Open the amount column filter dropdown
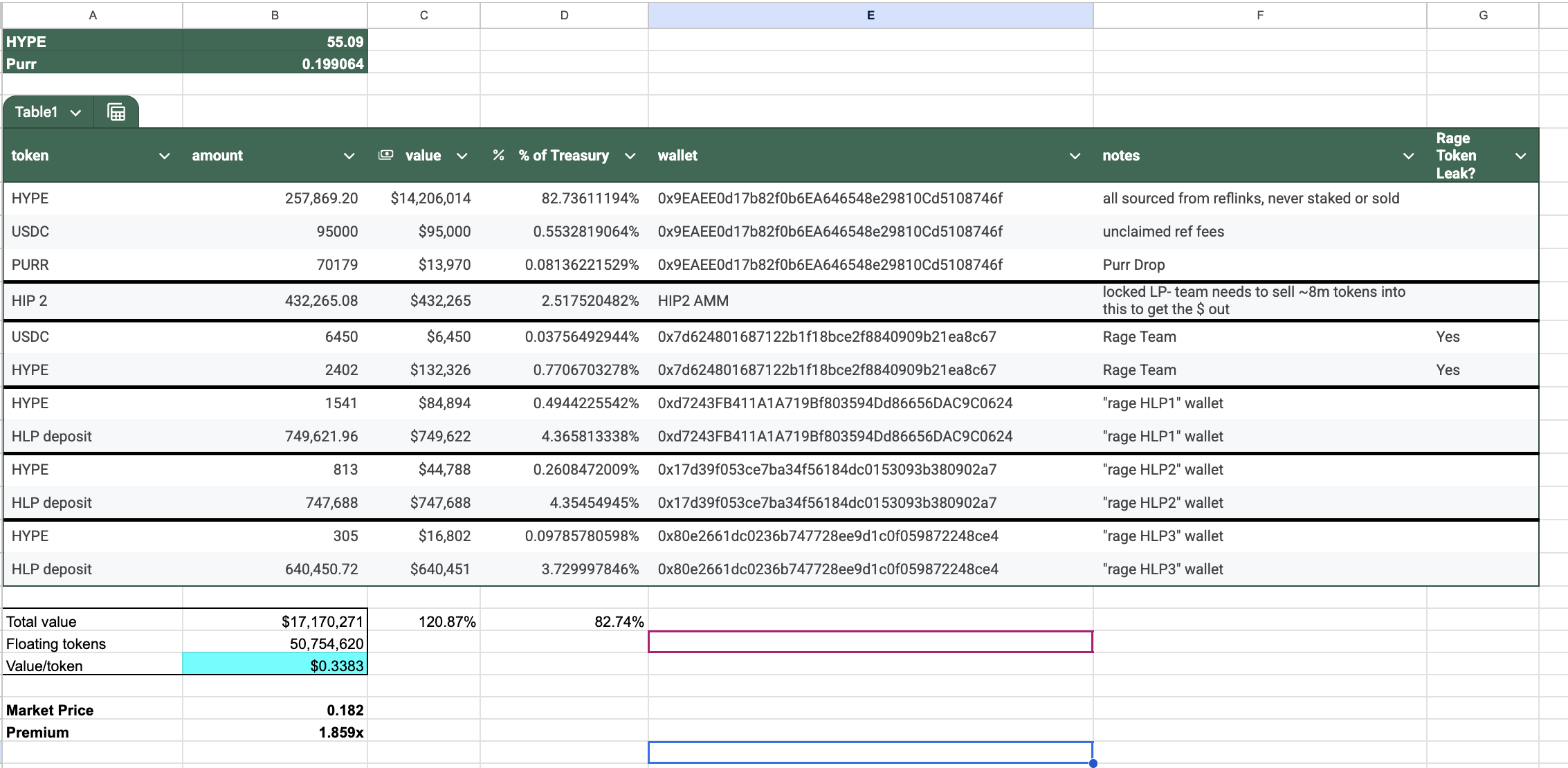The width and height of the screenshot is (1568, 768). click(349, 156)
